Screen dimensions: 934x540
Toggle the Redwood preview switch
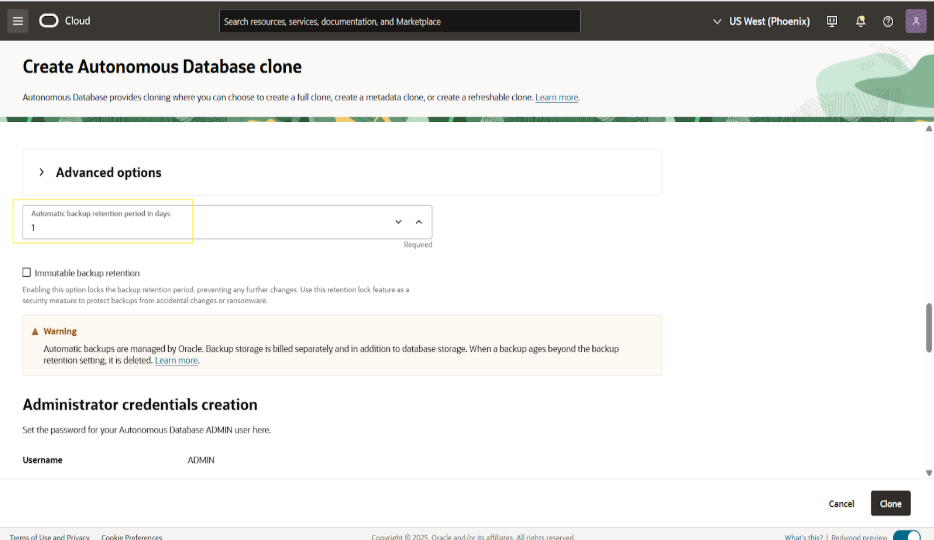pos(906,537)
